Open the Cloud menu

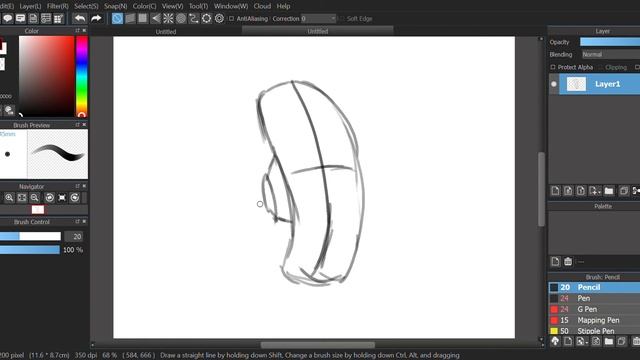[x=262, y=6]
